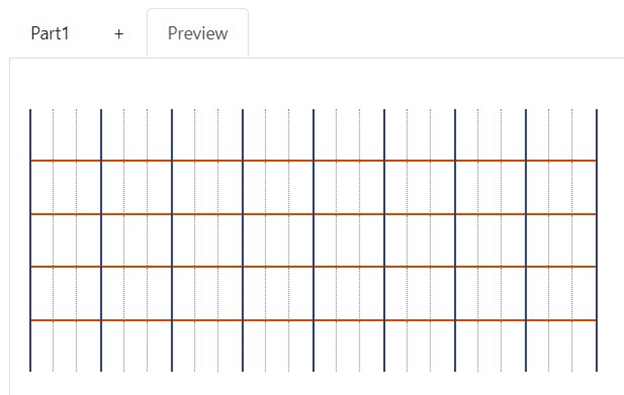Select the topmost orange horizontal line
Screen dimensions: 624x395
pyautogui.click(x=314, y=161)
